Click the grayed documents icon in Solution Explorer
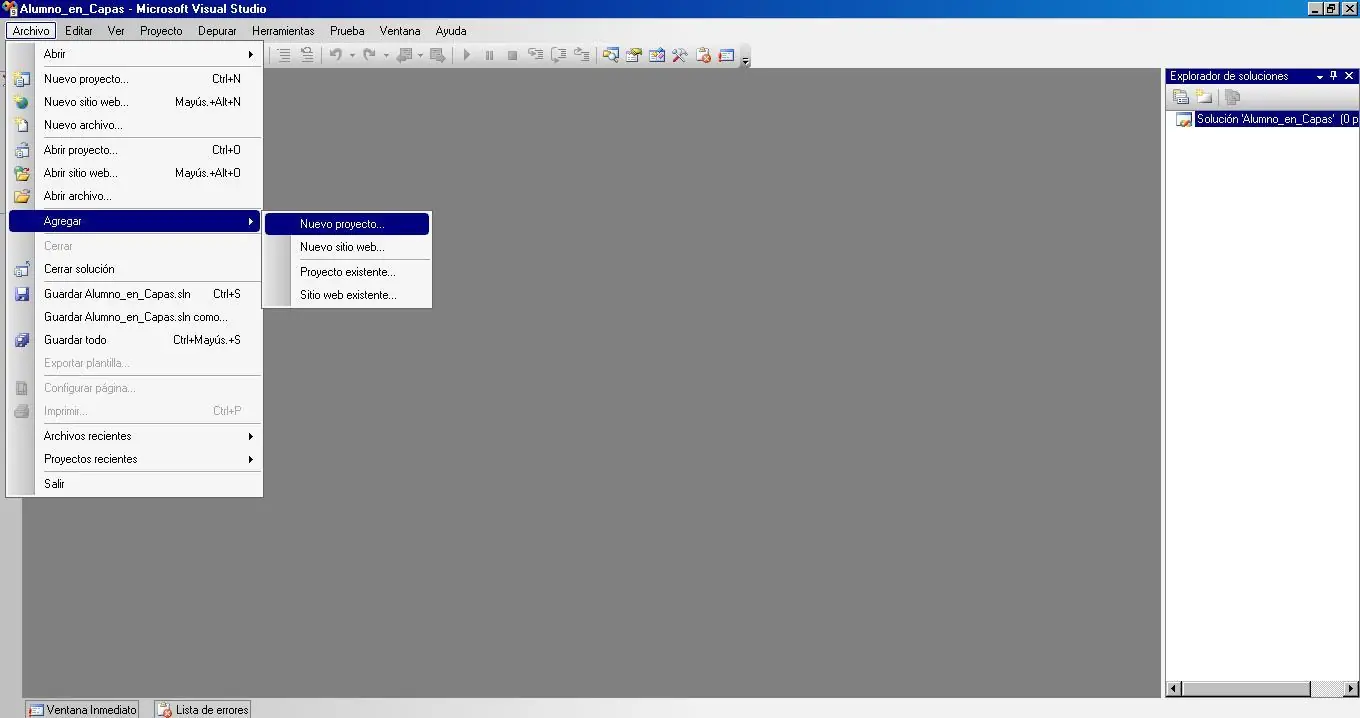 tap(1232, 97)
